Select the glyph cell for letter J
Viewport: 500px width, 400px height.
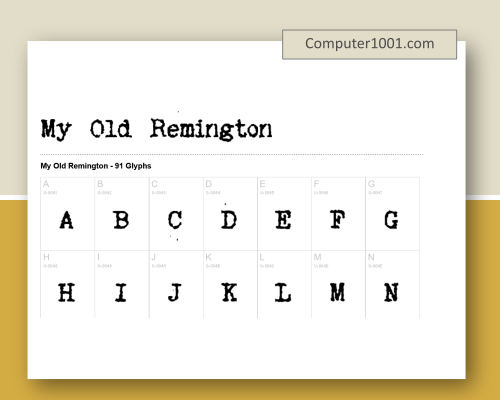(x=176, y=284)
